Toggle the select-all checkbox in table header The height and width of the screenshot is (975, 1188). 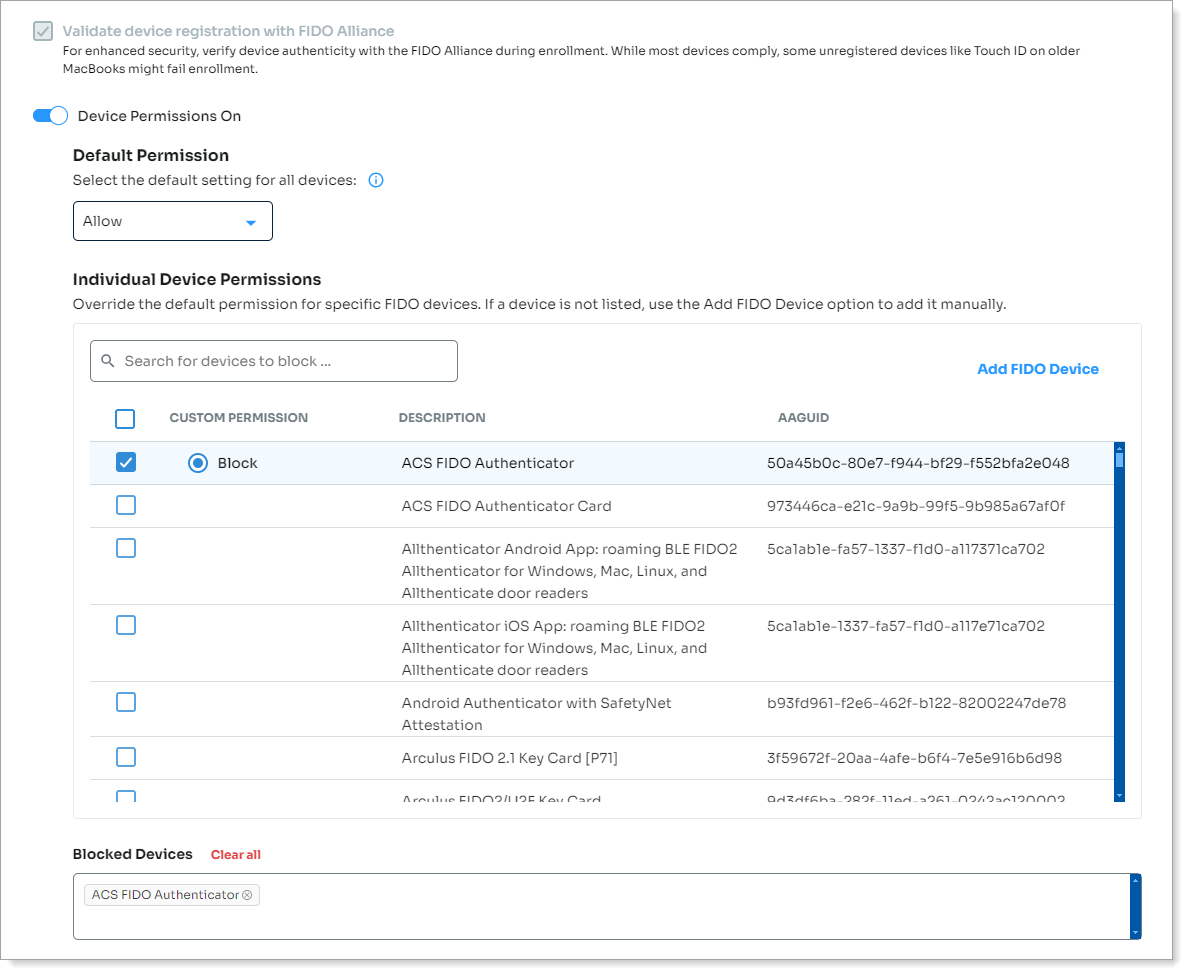tap(125, 418)
